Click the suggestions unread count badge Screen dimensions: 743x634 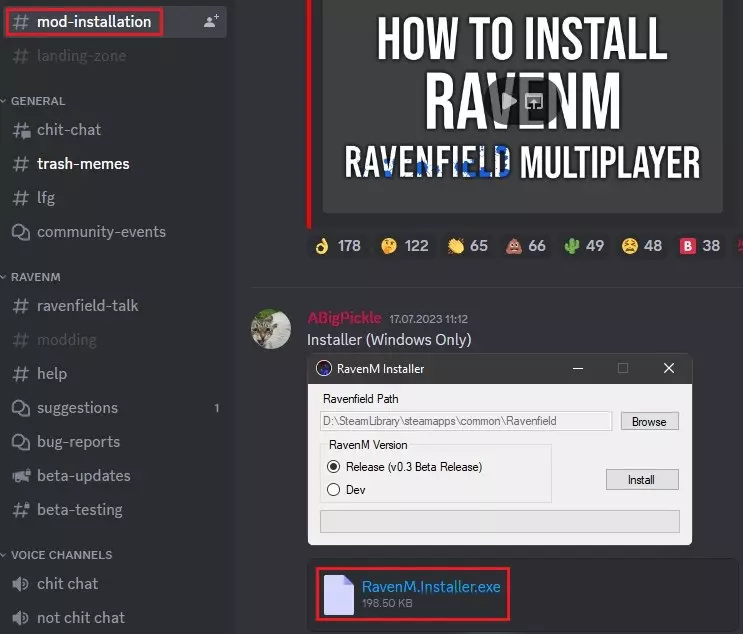(x=217, y=408)
